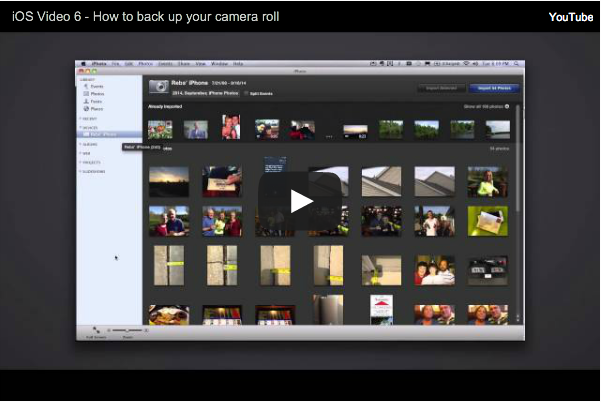This screenshot has width=601, height=402.
Task: Select the iPhone device in sidebar
Action: 110,135
